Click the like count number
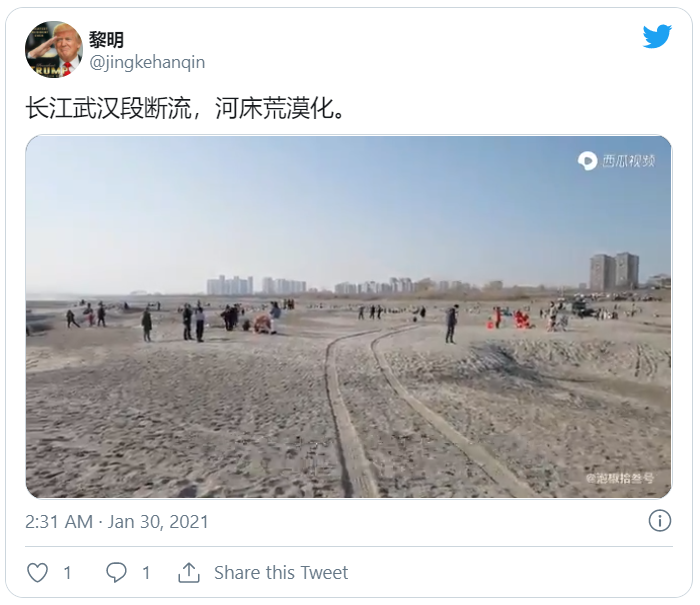 coord(67,573)
